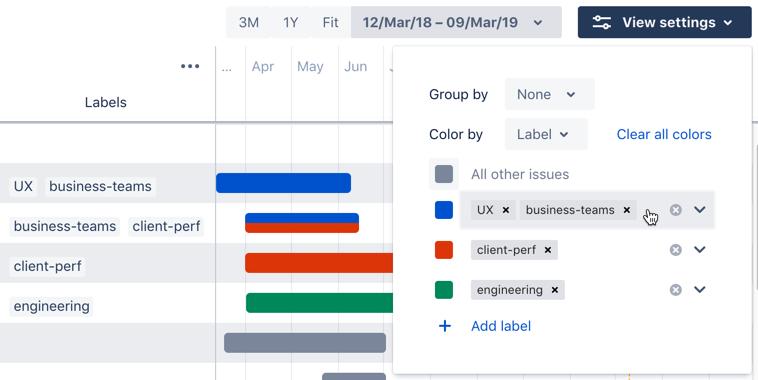Open the date range 12/Mar/18 – 09/Mar/19 dropdown
This screenshot has width=758, height=380.
(456, 22)
